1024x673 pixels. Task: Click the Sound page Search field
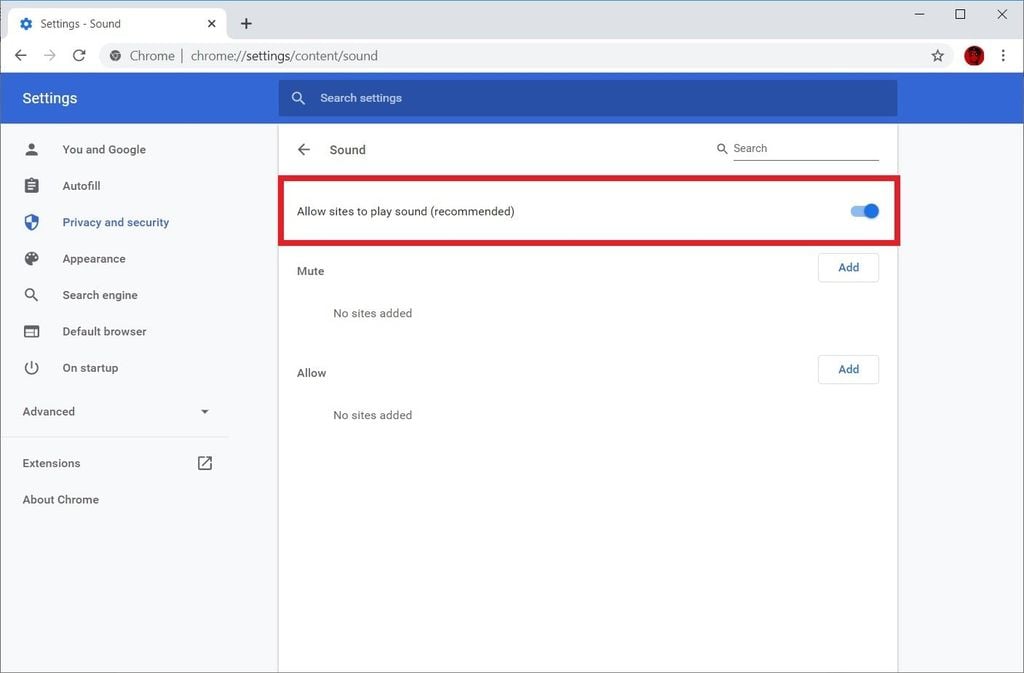point(806,149)
